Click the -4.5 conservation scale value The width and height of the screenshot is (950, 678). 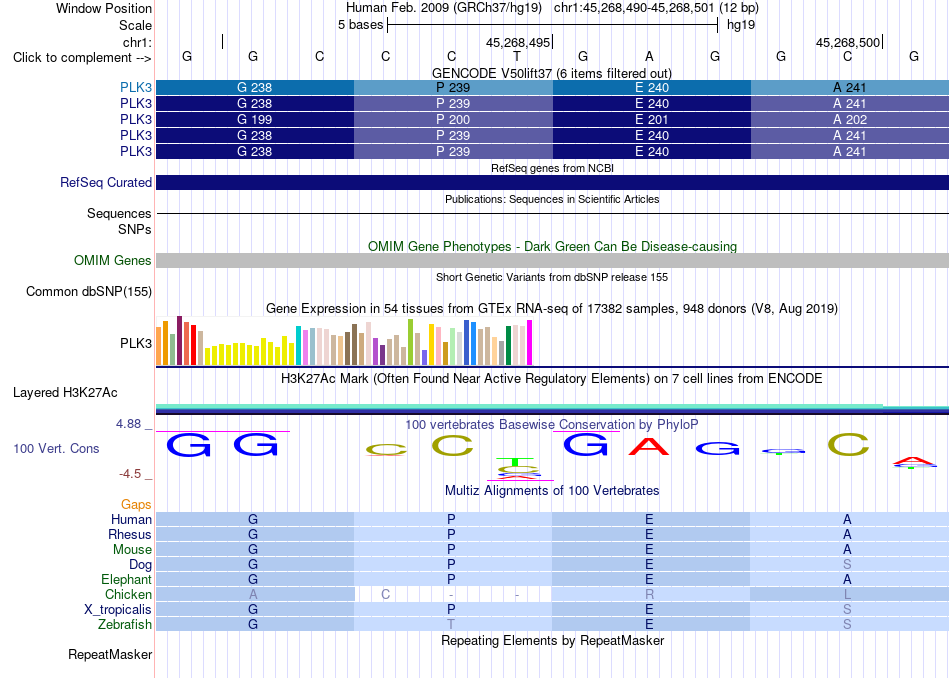pyautogui.click(x=130, y=474)
